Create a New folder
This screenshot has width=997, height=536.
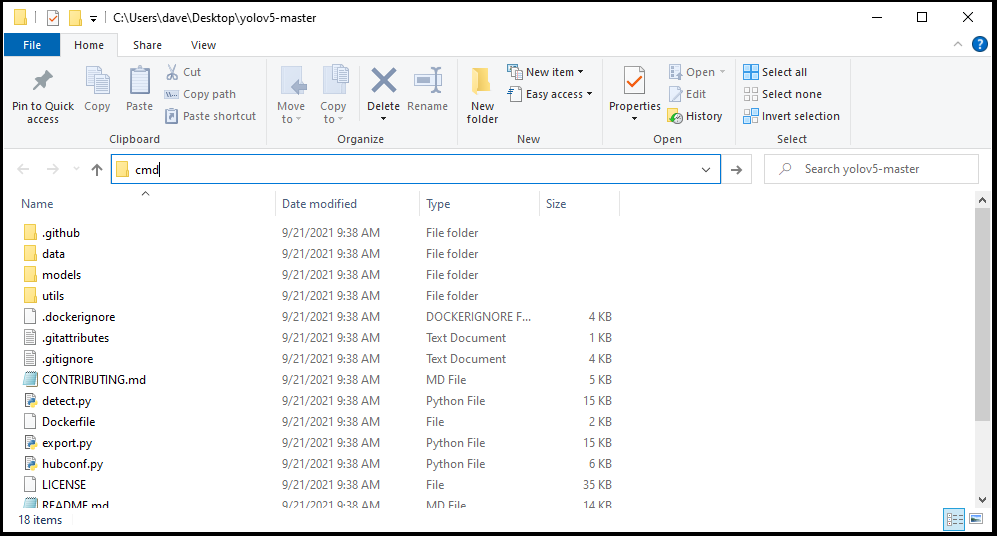(x=482, y=95)
